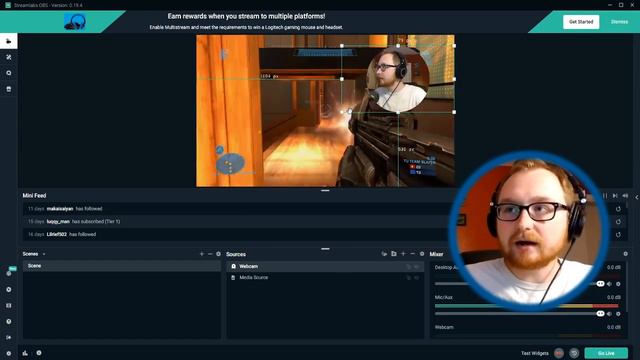Click the logout icon in left sidebar
This screenshot has width=640, height=360.
click(x=9, y=338)
